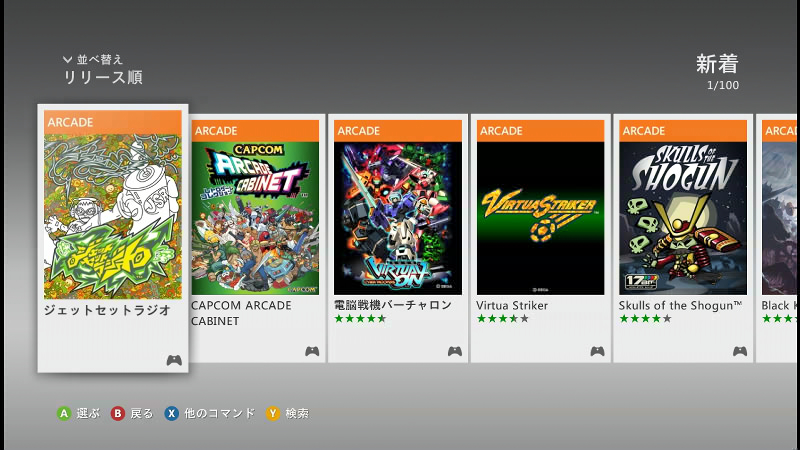Click controller icon on Virtual-On tile

click(x=455, y=351)
